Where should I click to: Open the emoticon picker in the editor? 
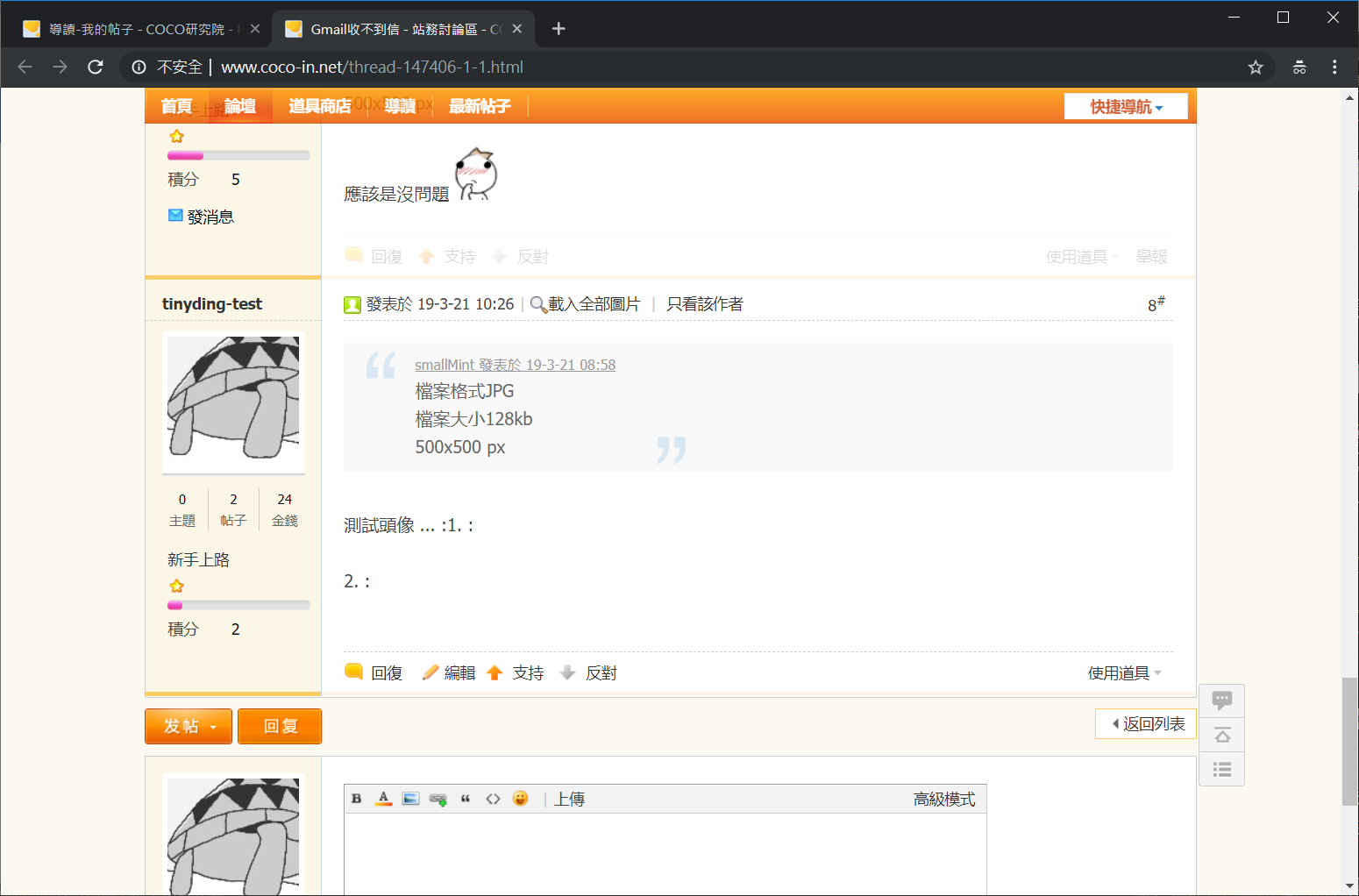click(521, 799)
